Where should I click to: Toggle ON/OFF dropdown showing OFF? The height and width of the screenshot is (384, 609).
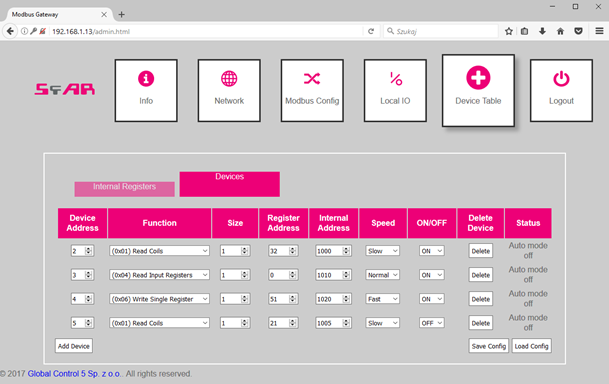pyautogui.click(x=432, y=323)
